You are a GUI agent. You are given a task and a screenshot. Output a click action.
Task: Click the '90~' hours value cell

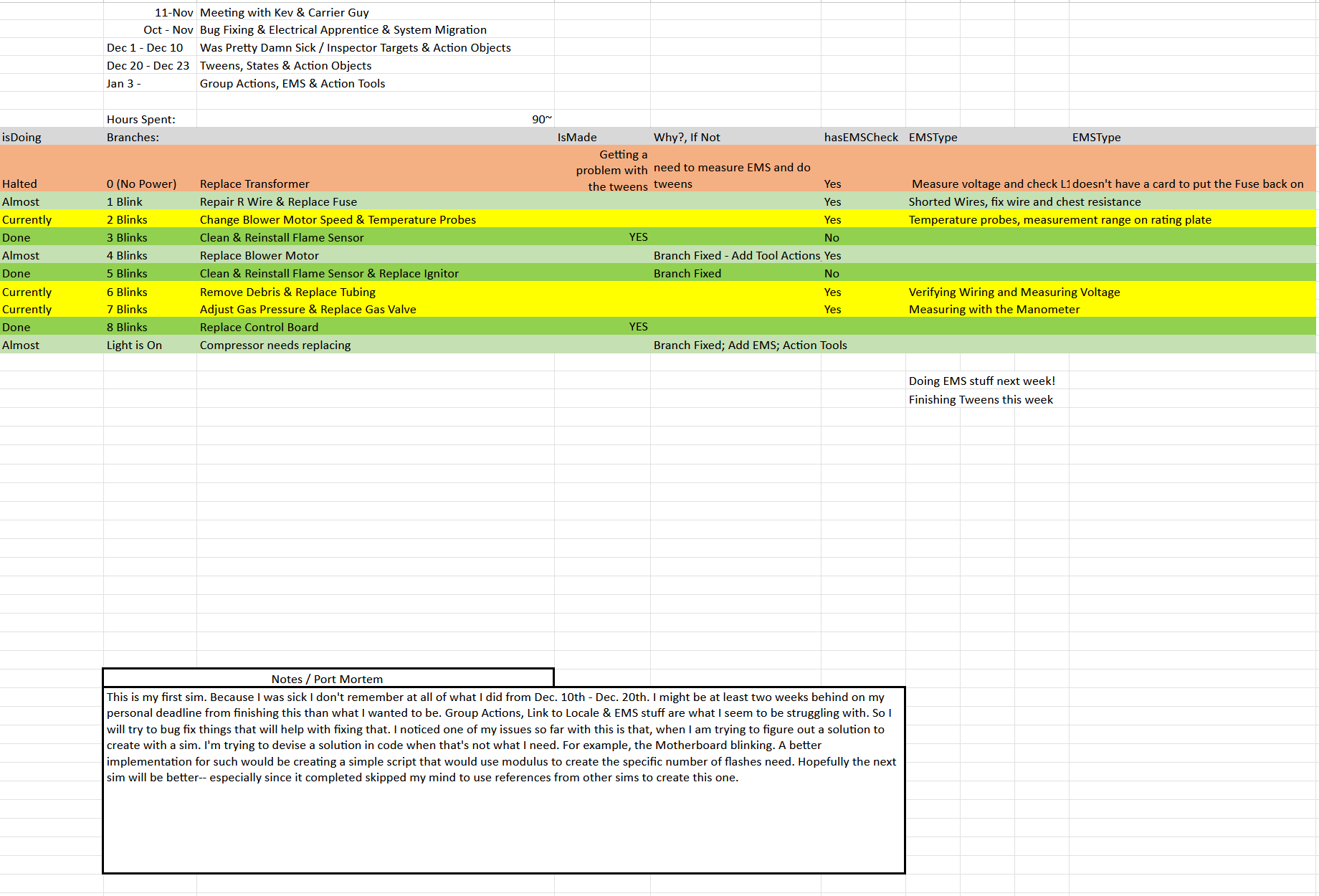pos(375,119)
